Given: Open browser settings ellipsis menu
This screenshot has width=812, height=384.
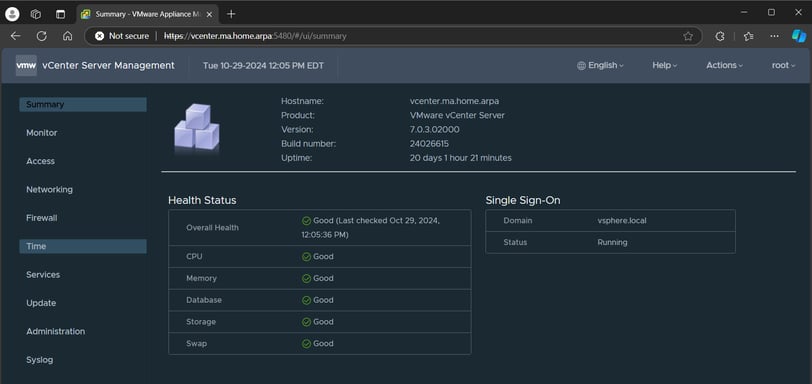Looking at the screenshot, I should click(774, 36).
